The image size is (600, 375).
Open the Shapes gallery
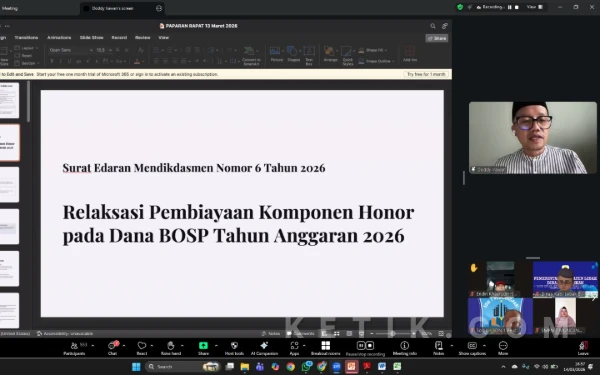293,54
